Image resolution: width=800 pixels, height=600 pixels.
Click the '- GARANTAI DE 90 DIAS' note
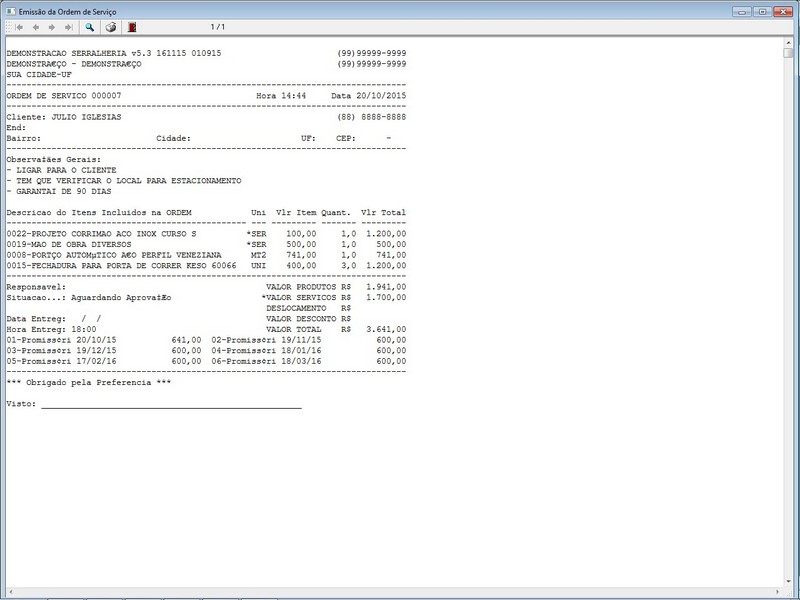59,191
